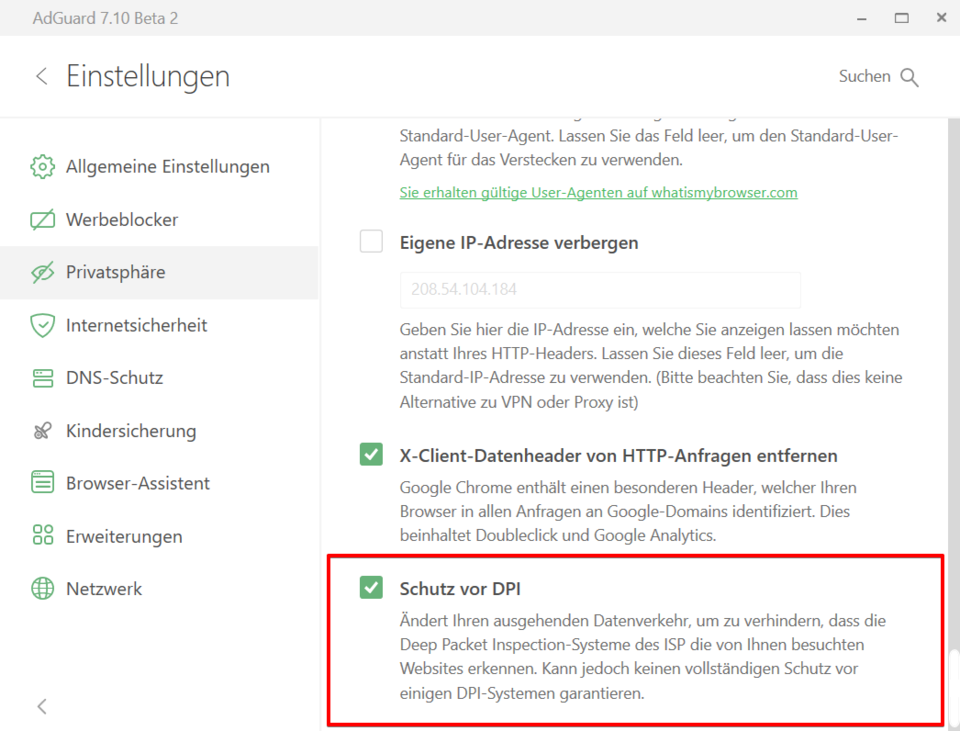Select Privatsphäre in sidebar

point(159,272)
